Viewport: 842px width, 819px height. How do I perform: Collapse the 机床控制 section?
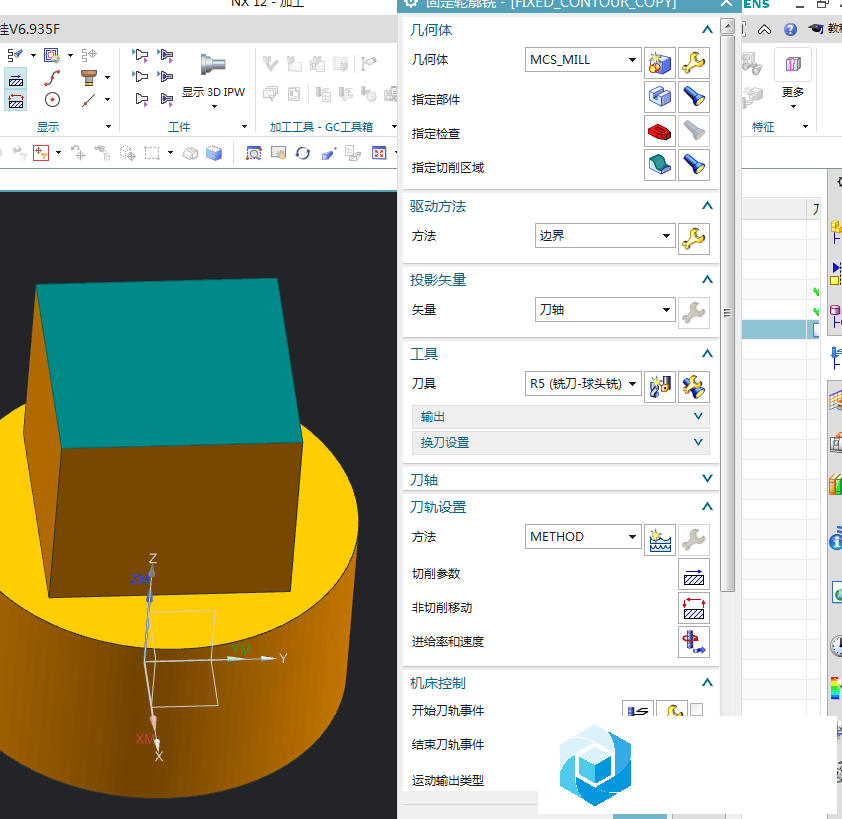click(x=707, y=683)
